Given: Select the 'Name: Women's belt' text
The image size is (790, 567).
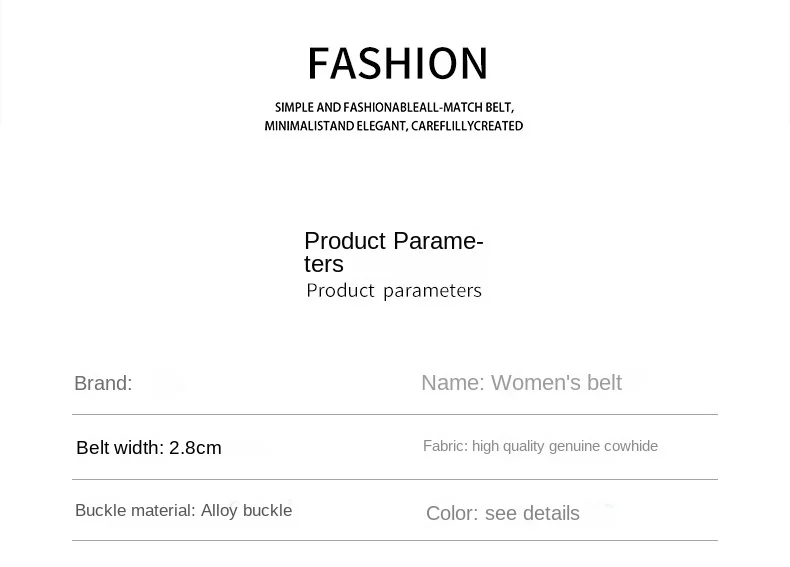Looking at the screenshot, I should (521, 383).
